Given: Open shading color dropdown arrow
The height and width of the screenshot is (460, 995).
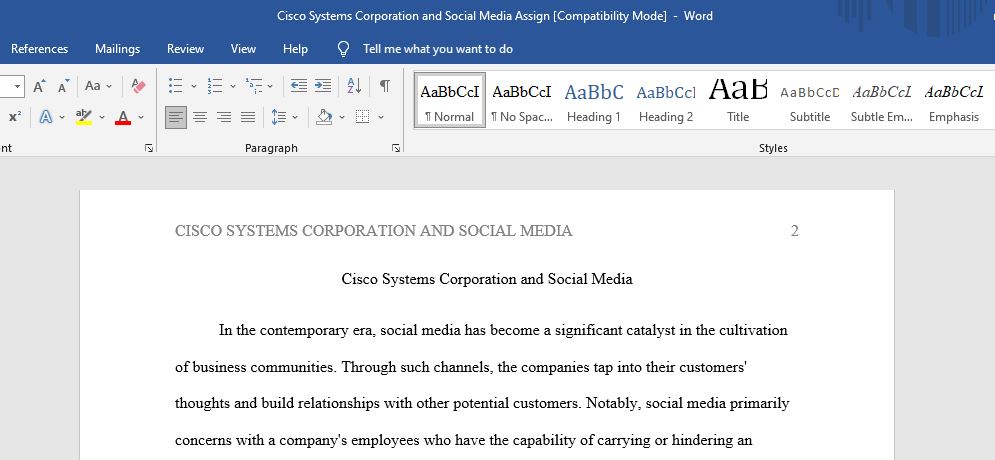Looking at the screenshot, I should click(341, 117).
